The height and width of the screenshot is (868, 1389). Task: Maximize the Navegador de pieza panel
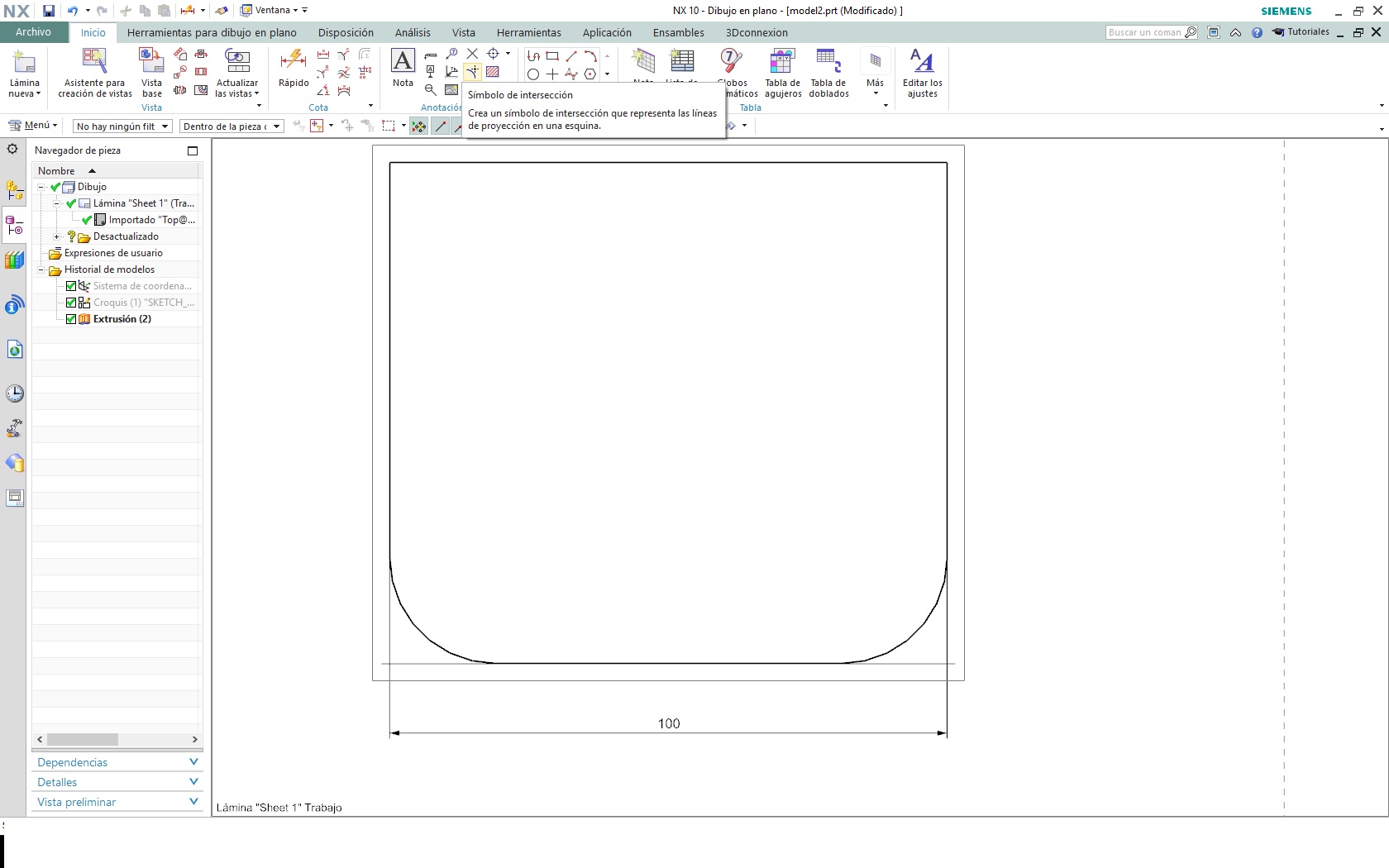[x=193, y=150]
